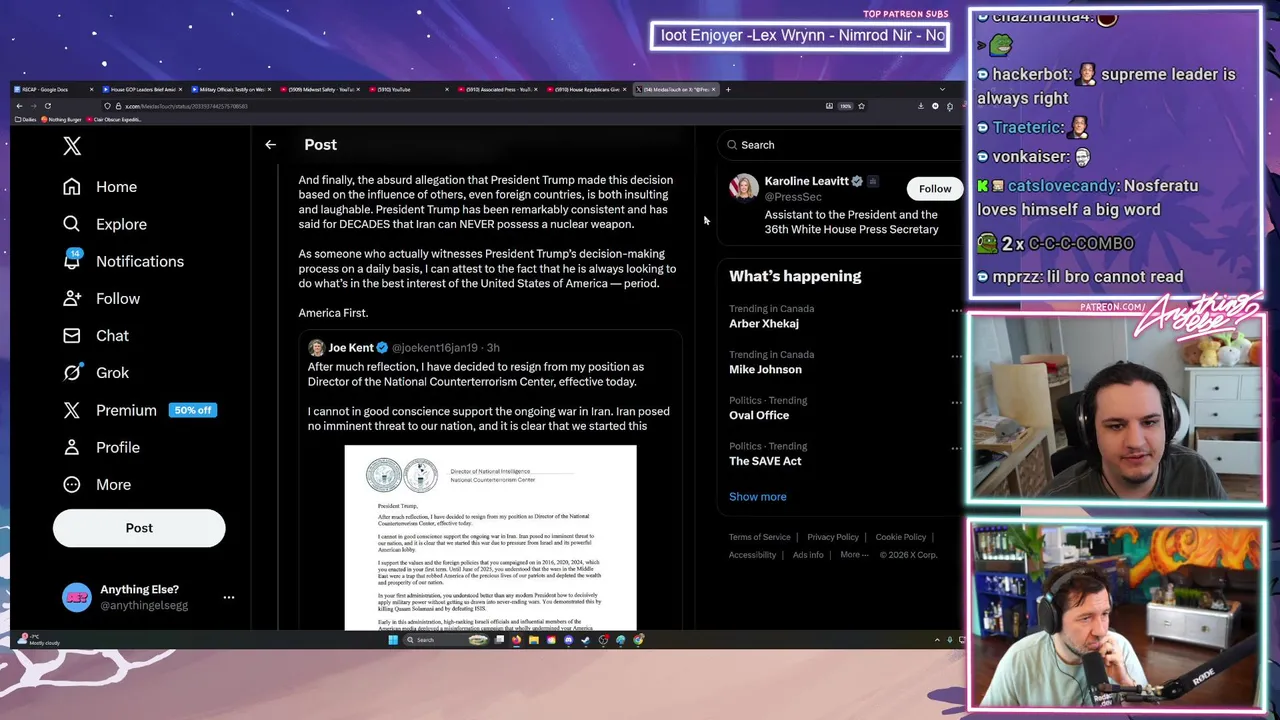
Task: Switch to Military Officials Testify tab
Action: [x=232, y=89]
